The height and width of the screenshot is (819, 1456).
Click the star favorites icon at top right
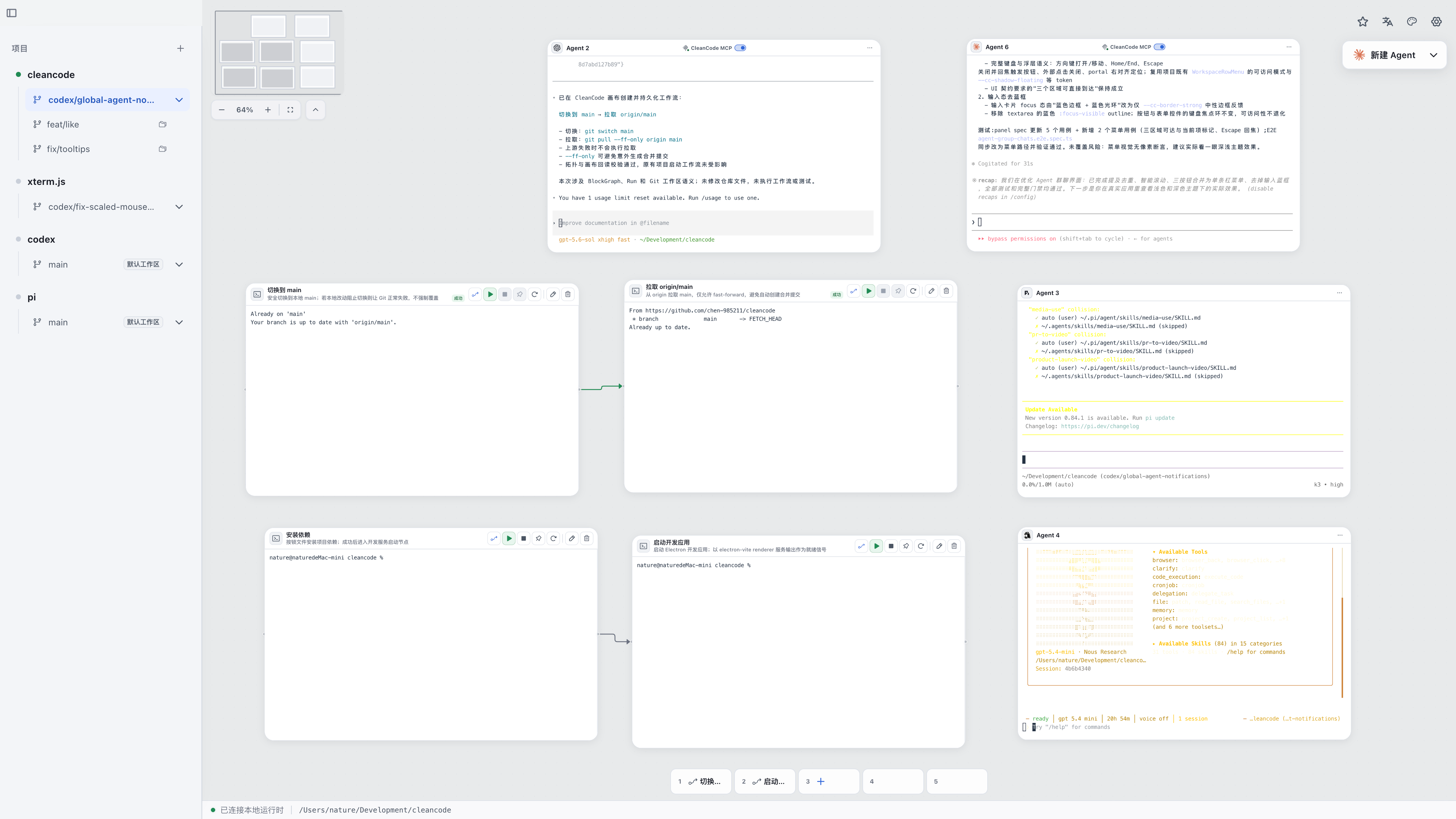coord(1363,21)
